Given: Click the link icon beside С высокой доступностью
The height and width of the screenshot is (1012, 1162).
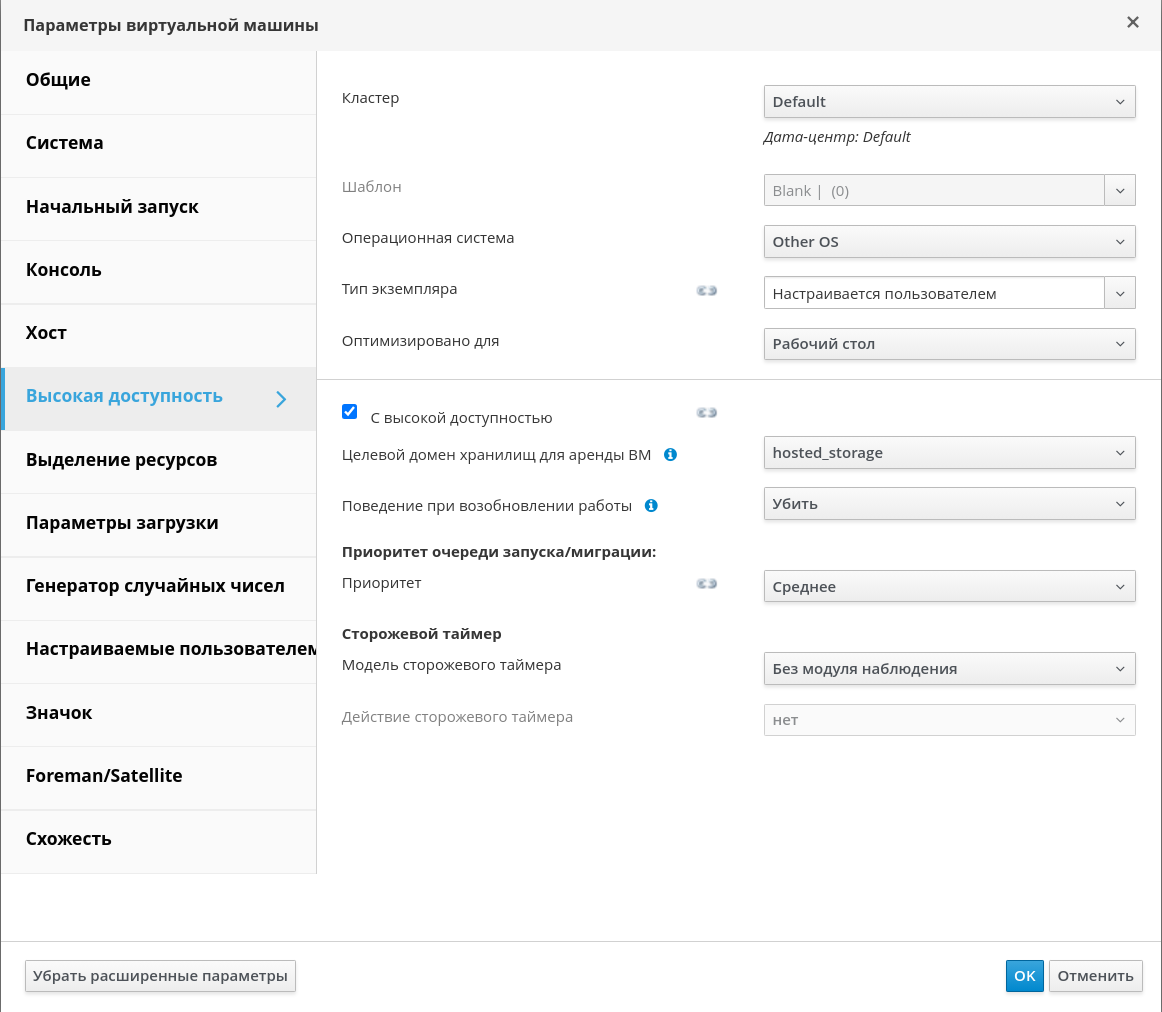Looking at the screenshot, I should tap(707, 412).
